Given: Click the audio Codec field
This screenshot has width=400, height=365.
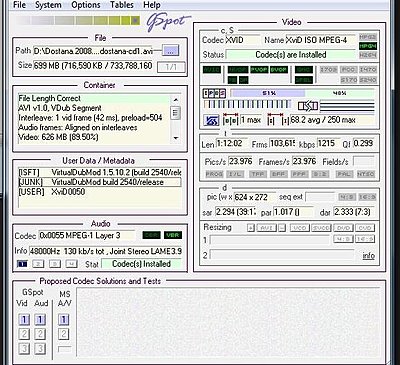Looking at the screenshot, I should [87, 235].
